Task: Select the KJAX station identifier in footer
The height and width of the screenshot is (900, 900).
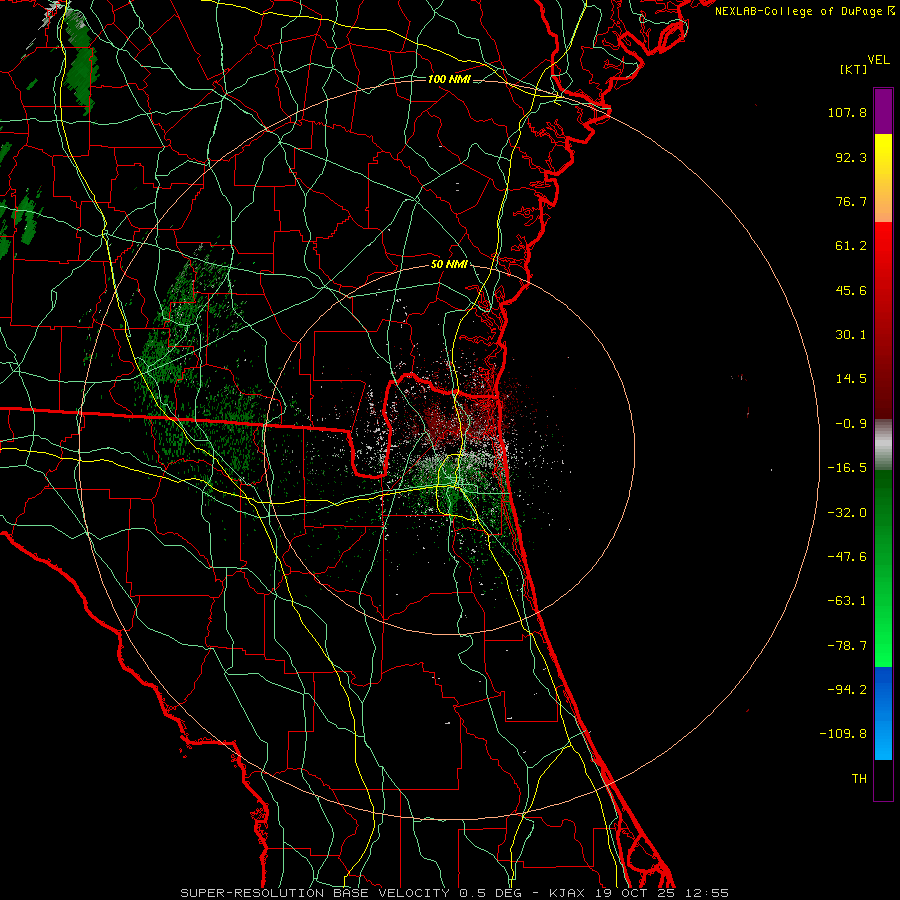Action: [567, 893]
